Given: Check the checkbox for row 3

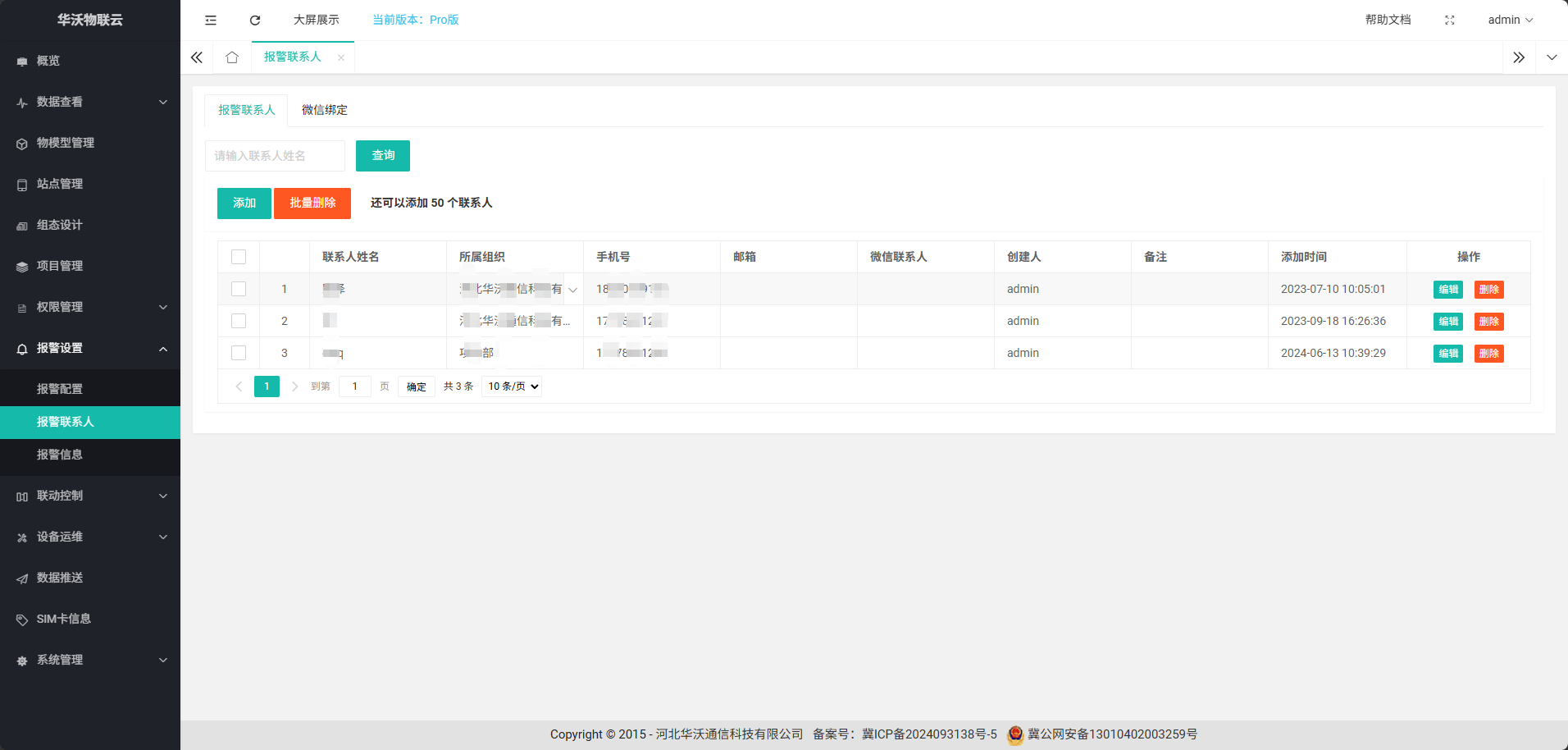Looking at the screenshot, I should point(239,353).
